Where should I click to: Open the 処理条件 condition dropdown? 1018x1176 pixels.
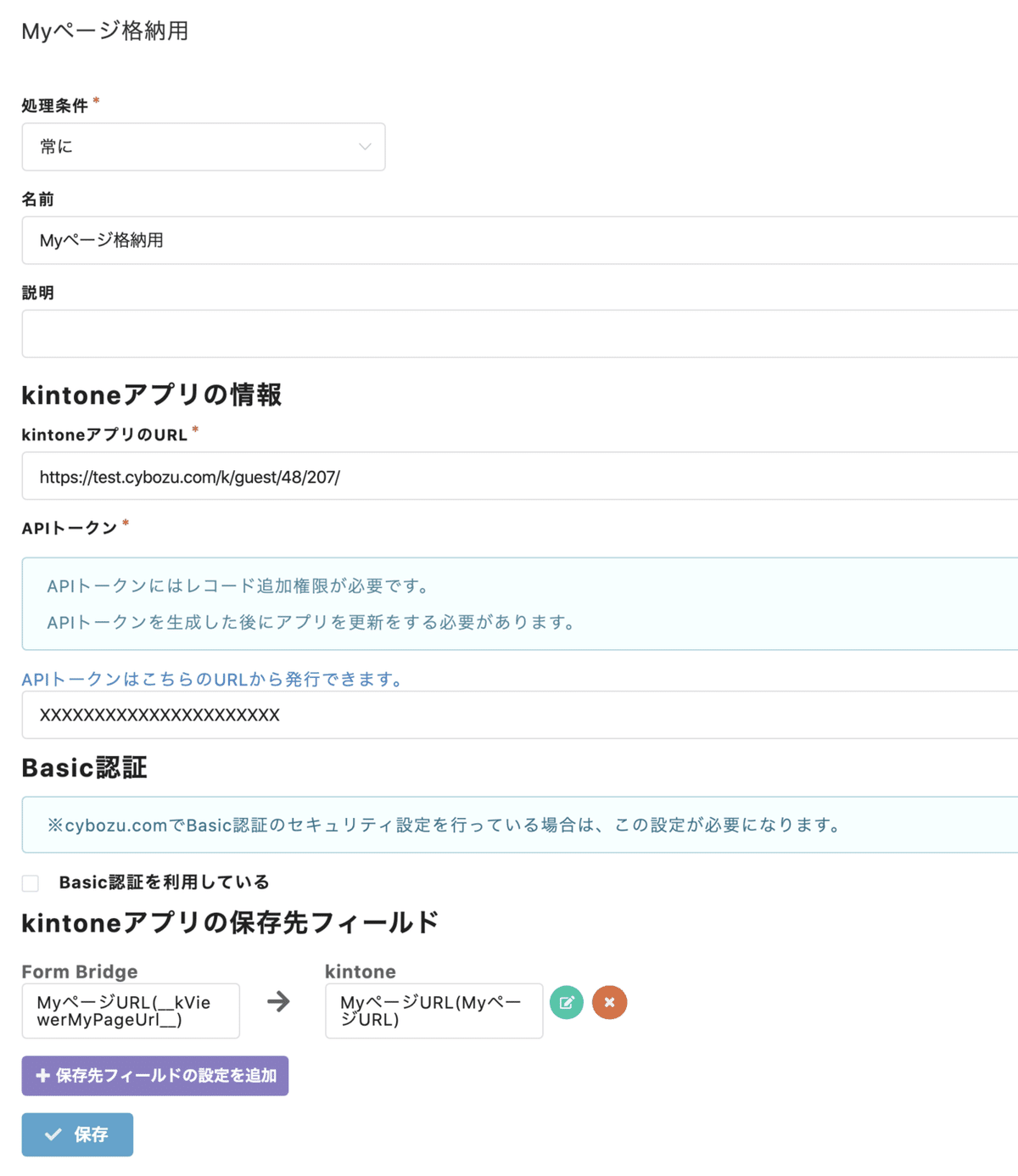coord(204,147)
